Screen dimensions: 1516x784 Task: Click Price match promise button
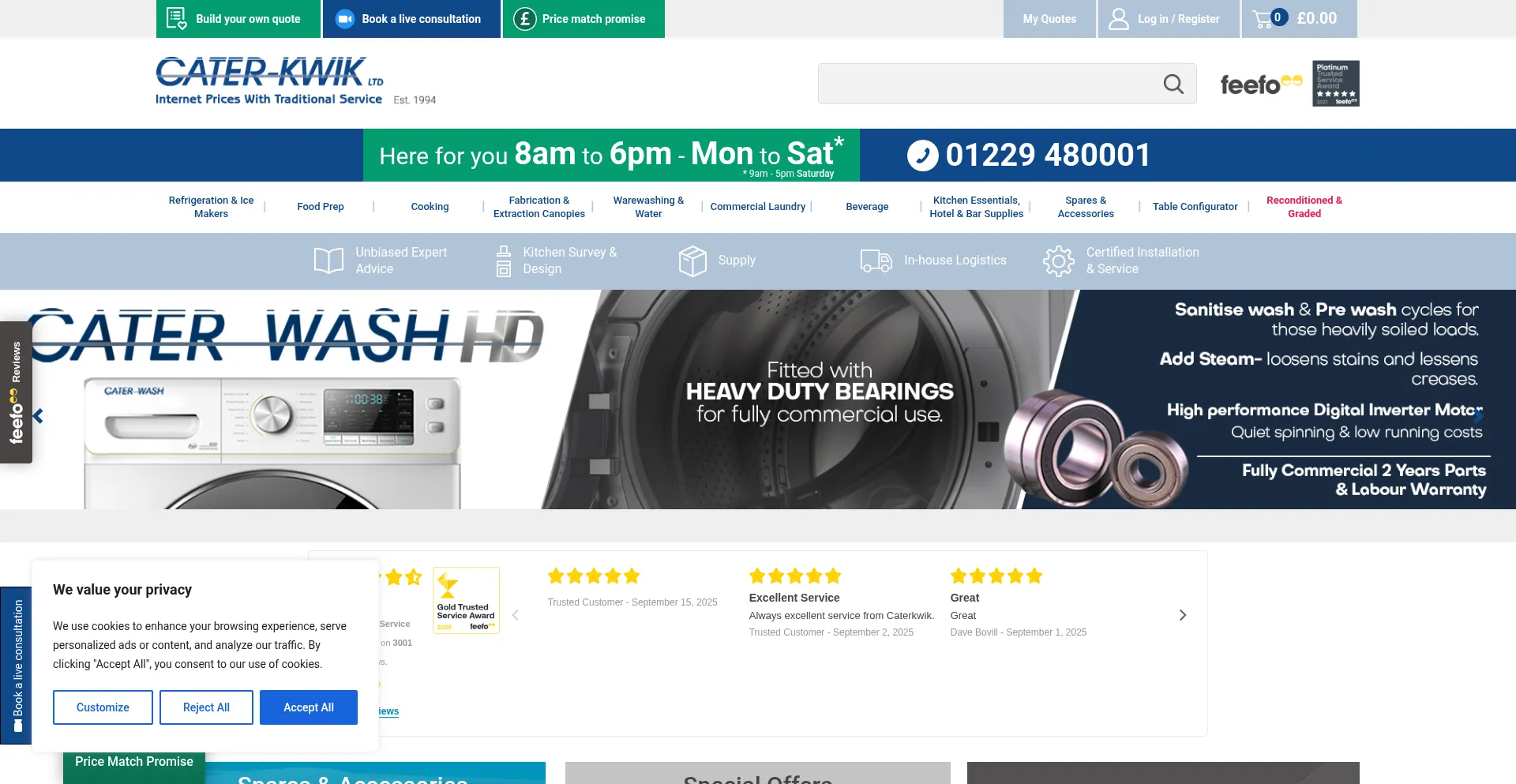584,19
